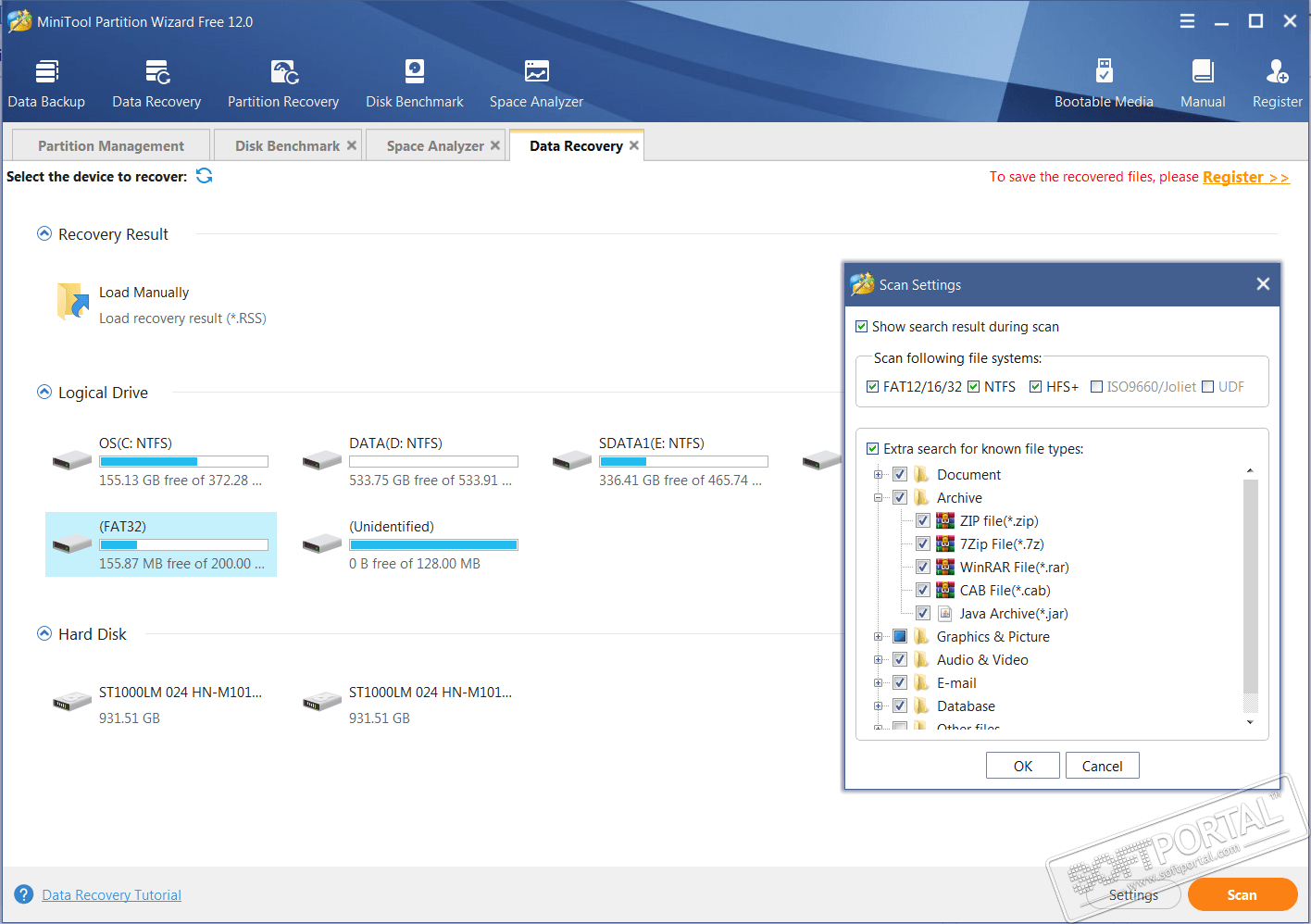The height and width of the screenshot is (924, 1311).
Task: Select the FAT32 drive icon
Action: tap(72, 543)
